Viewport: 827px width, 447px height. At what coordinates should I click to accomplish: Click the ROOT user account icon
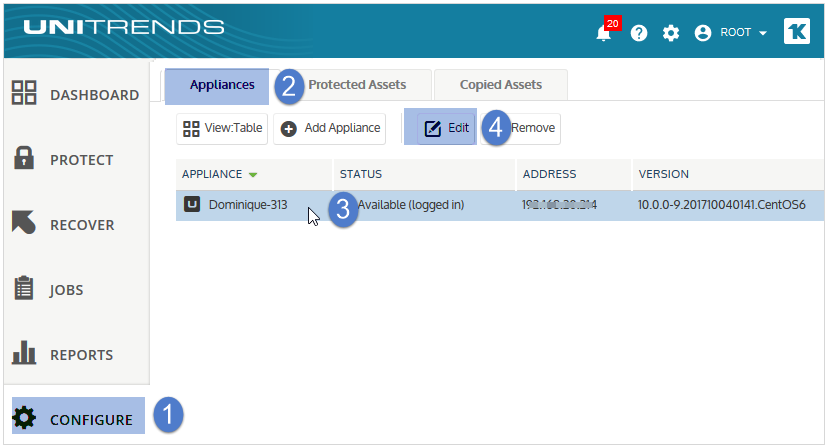(703, 33)
